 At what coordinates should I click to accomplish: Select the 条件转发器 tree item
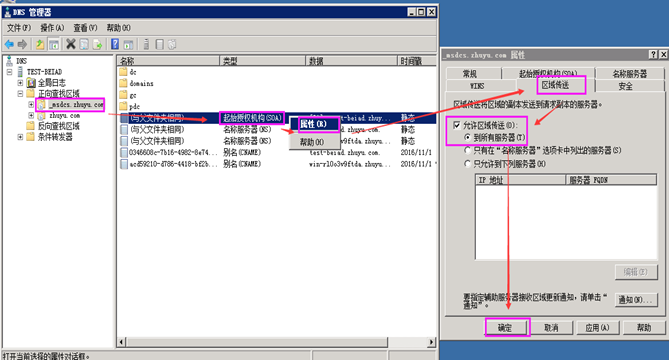(55, 137)
